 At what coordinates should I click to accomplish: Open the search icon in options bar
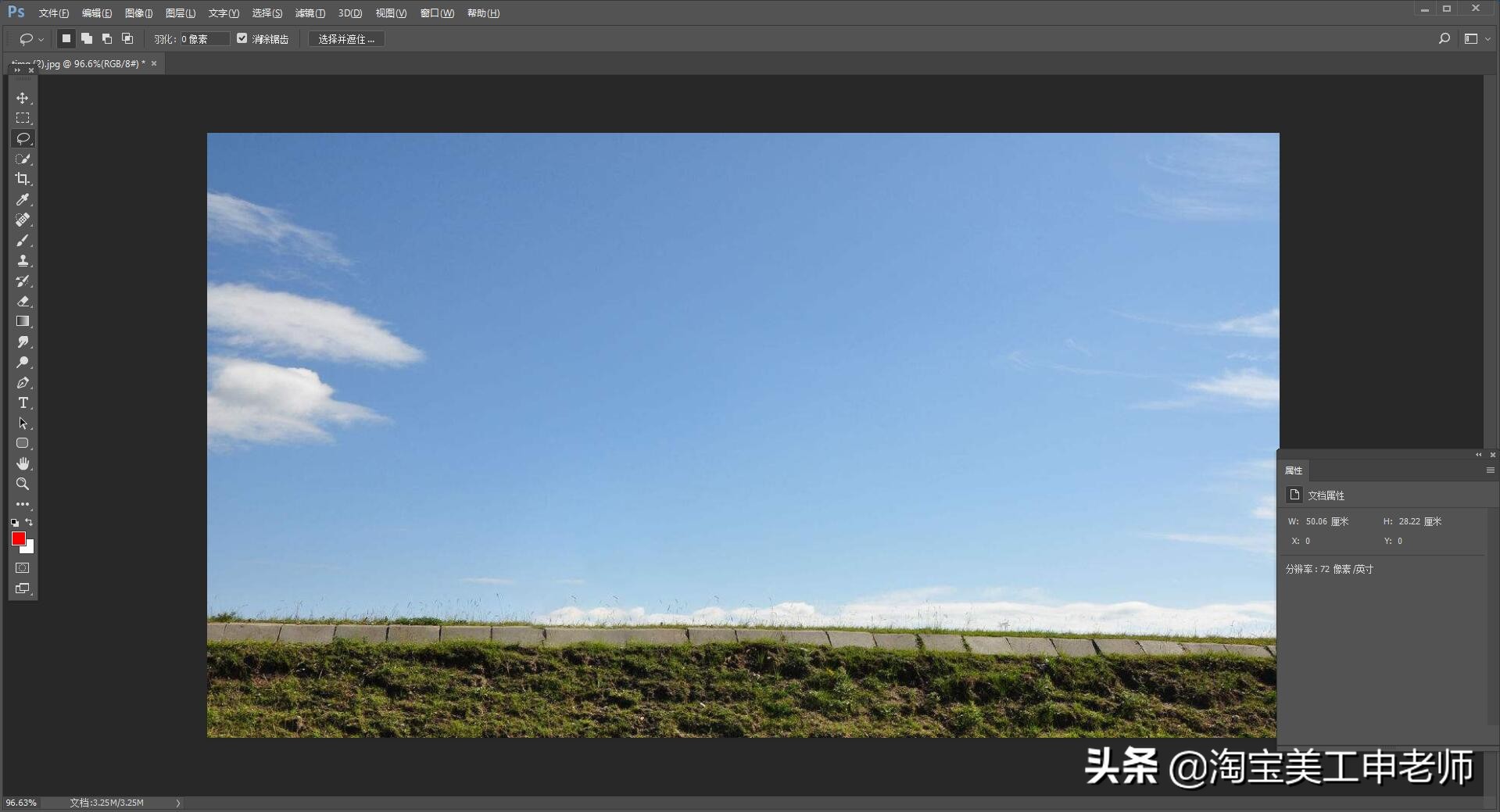tap(1444, 38)
